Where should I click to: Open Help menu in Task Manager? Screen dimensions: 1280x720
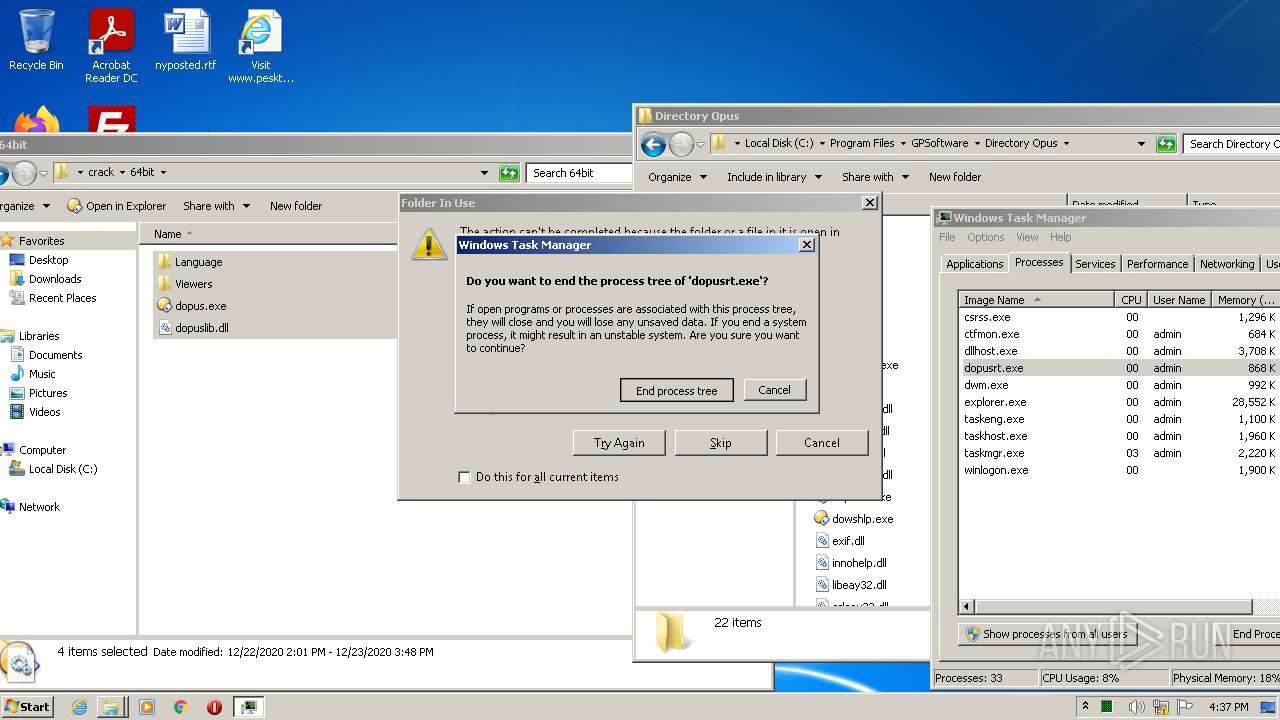coord(1060,237)
